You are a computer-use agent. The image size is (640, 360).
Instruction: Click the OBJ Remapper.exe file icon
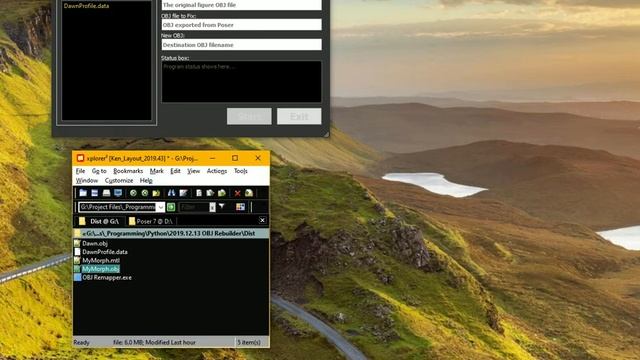click(77, 278)
